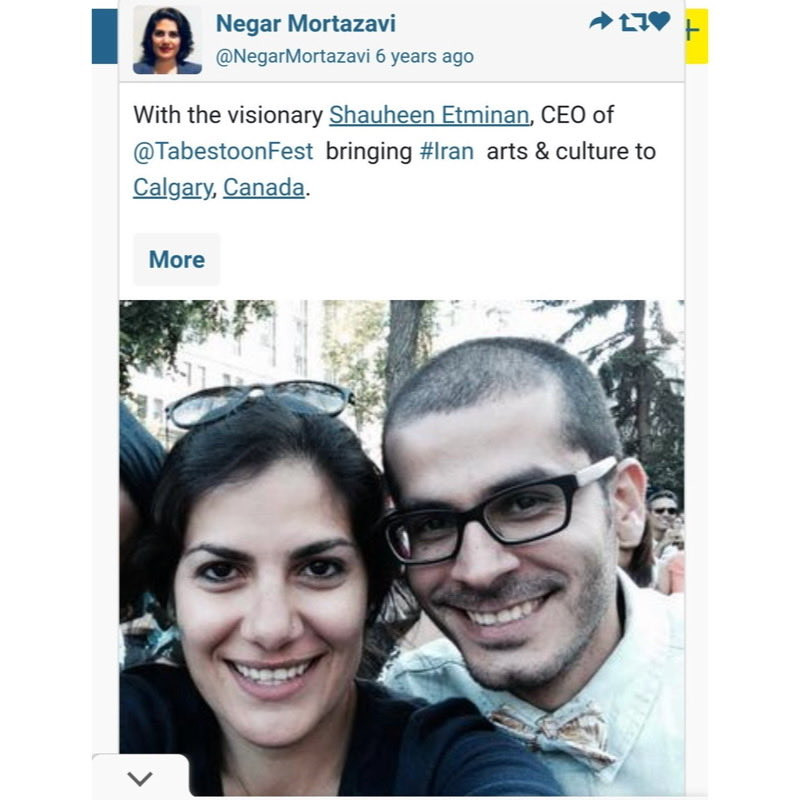The image size is (800, 800).
Task: Follow the Calgary link
Action: coord(172,188)
